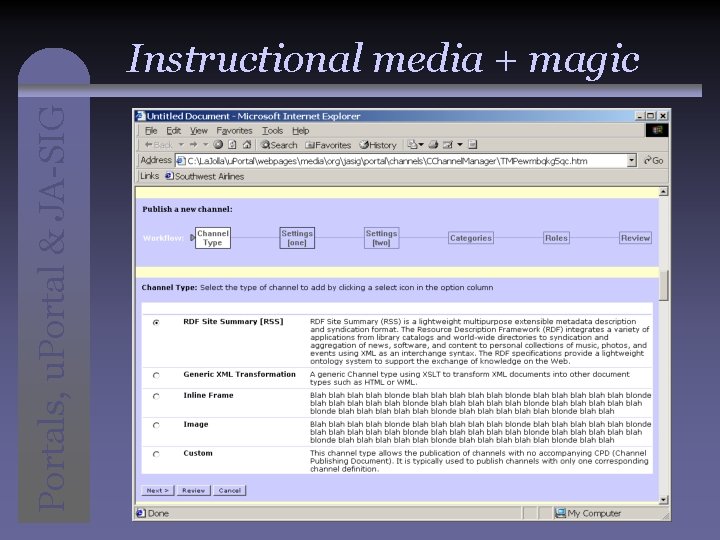720x540 pixels.
Task: Open the History toolbar button
Action: click(378, 145)
